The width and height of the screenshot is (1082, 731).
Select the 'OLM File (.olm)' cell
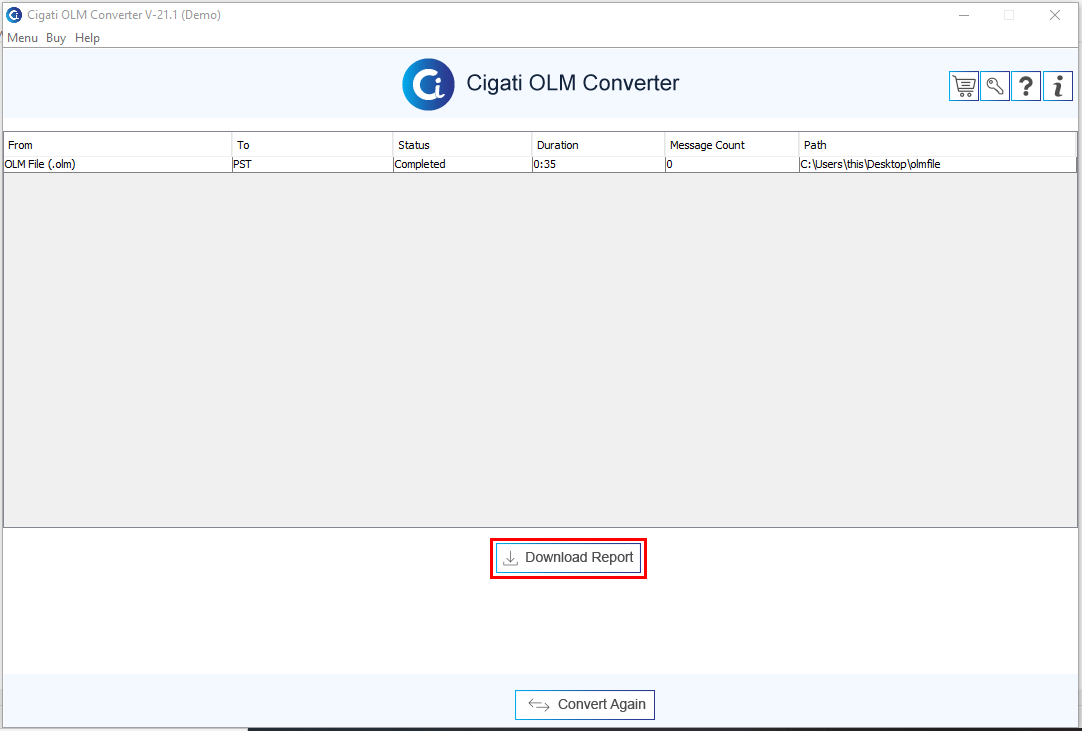118,164
